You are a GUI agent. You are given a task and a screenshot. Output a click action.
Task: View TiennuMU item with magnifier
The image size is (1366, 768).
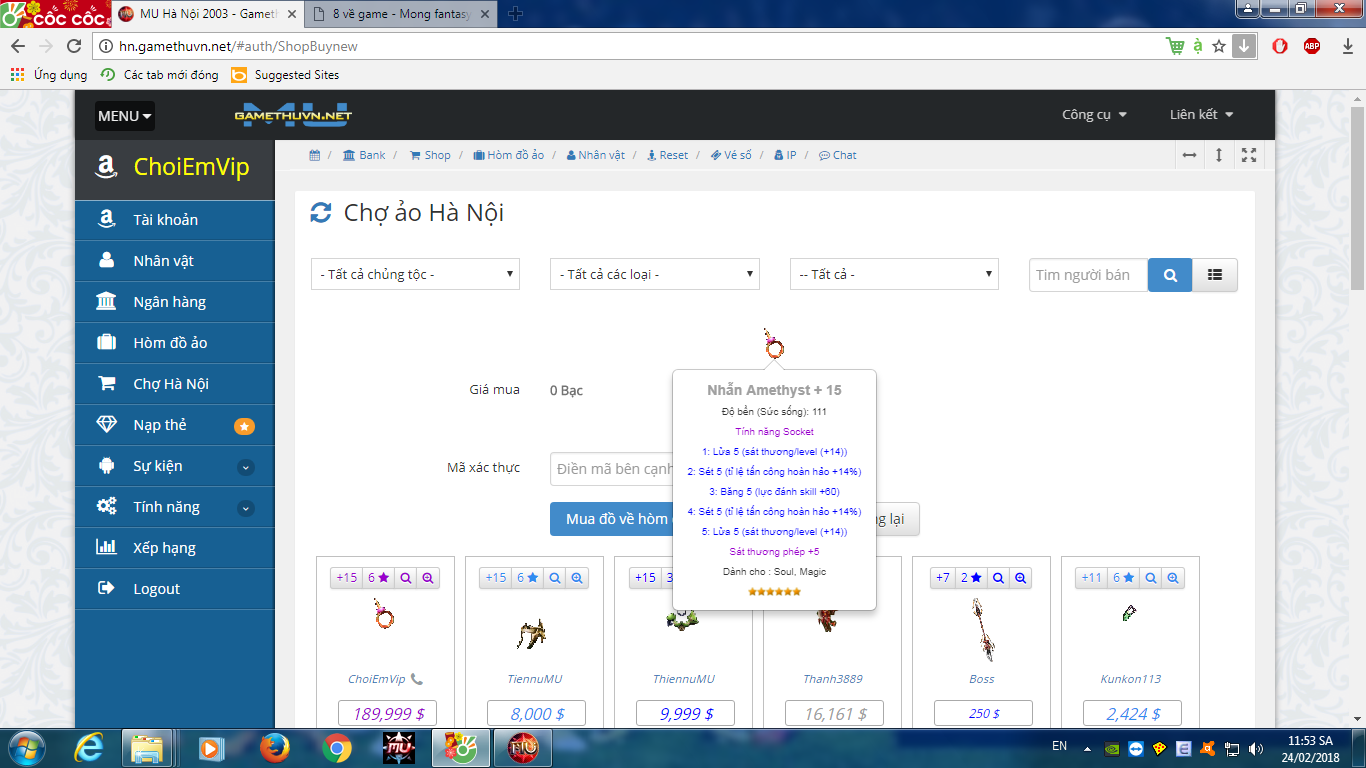[x=555, y=578]
